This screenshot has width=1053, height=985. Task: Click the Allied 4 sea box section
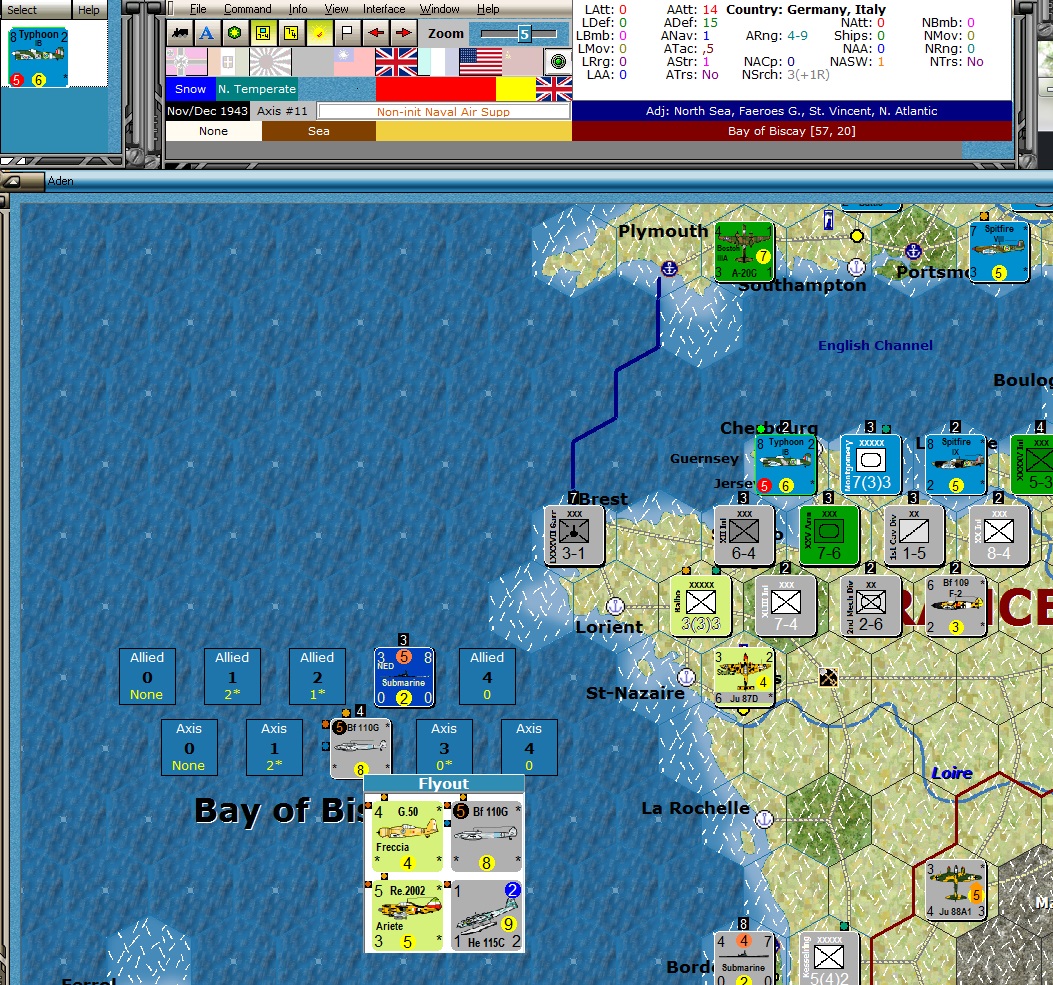pos(487,676)
